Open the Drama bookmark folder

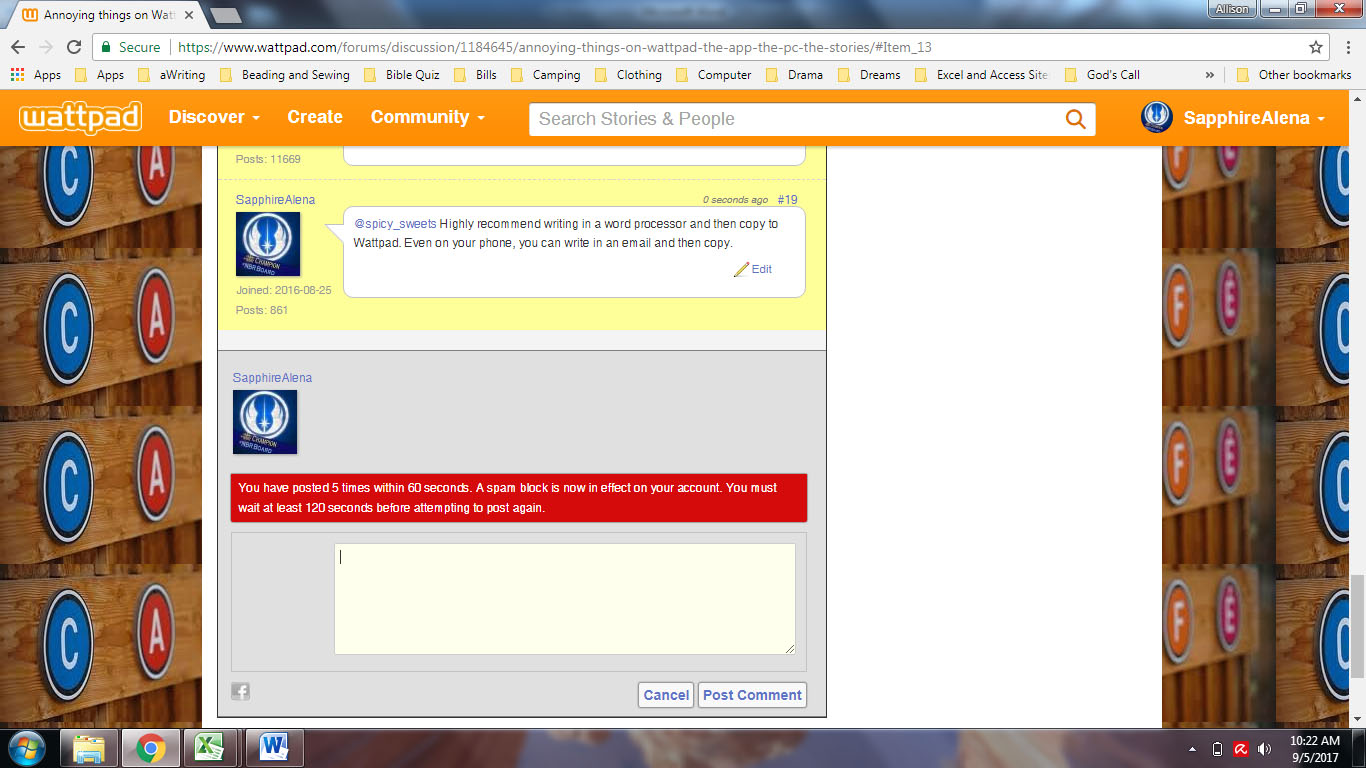[x=795, y=75]
